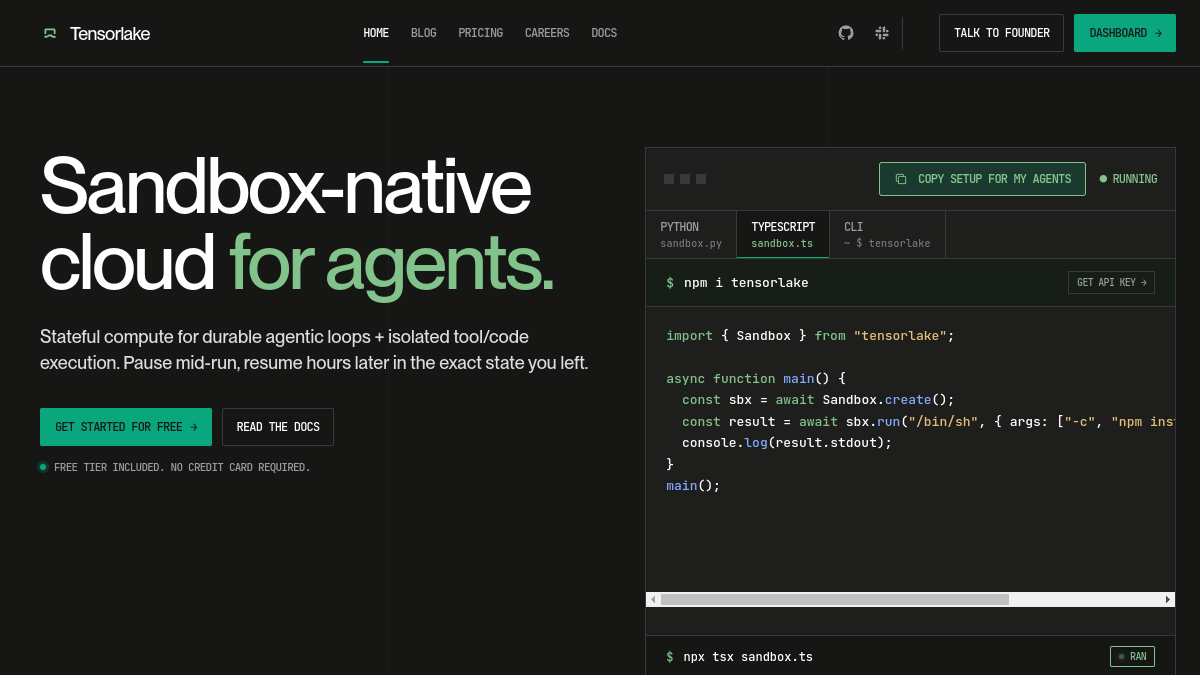The height and width of the screenshot is (675, 1200).
Task: Click the 'npm i tensorlake' command text
Action: [x=746, y=283]
